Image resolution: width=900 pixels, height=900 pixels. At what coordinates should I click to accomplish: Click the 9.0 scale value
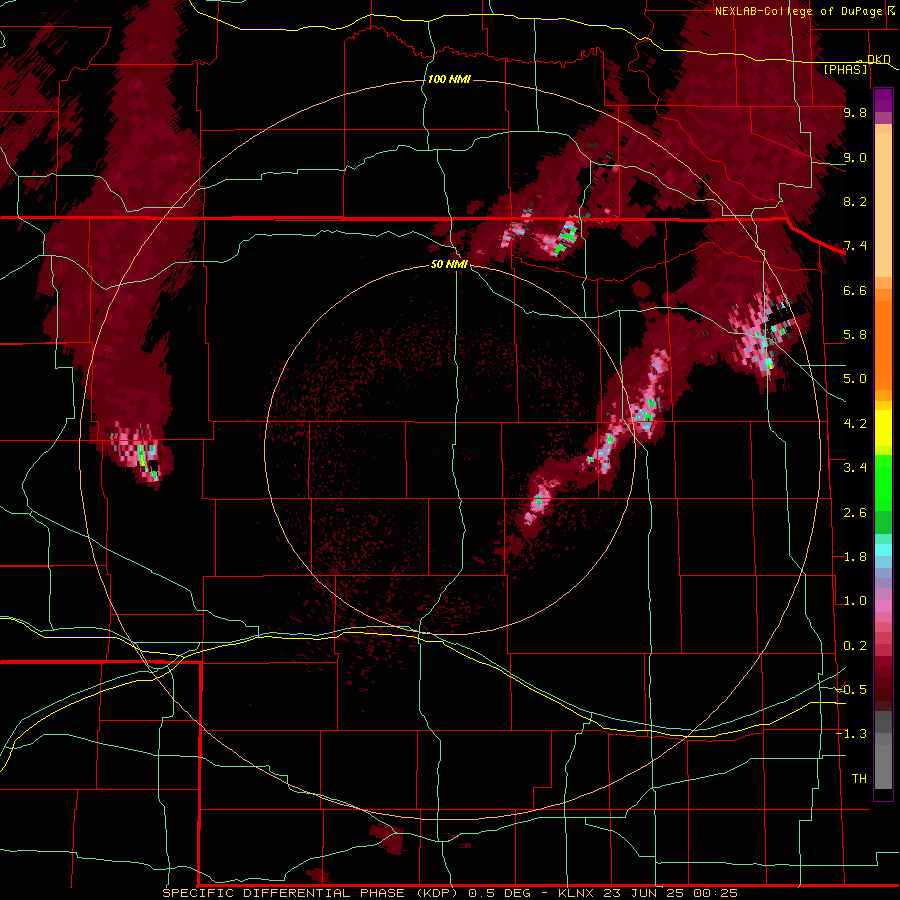[x=855, y=157]
